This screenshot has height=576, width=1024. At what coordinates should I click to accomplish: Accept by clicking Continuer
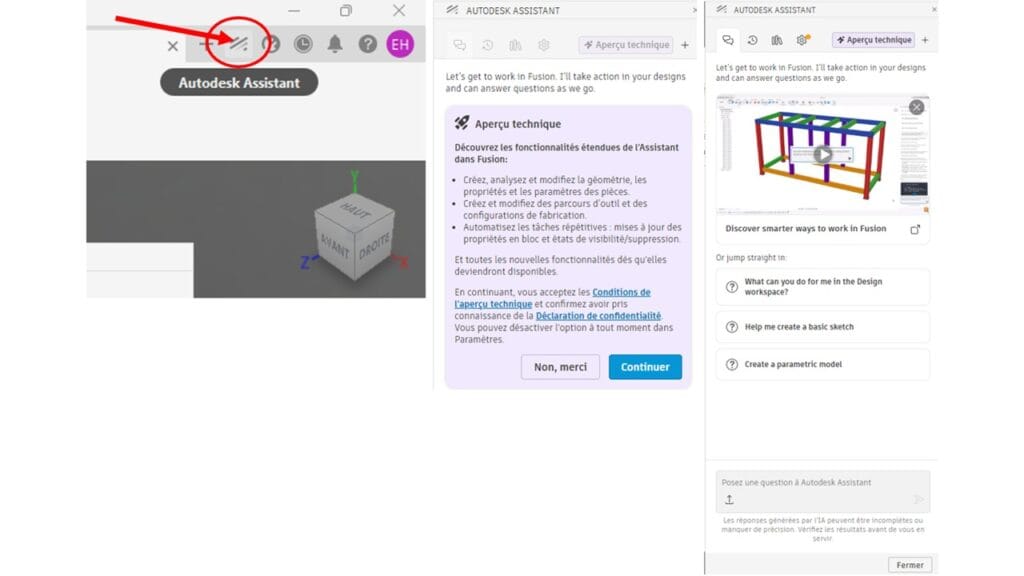click(x=645, y=367)
